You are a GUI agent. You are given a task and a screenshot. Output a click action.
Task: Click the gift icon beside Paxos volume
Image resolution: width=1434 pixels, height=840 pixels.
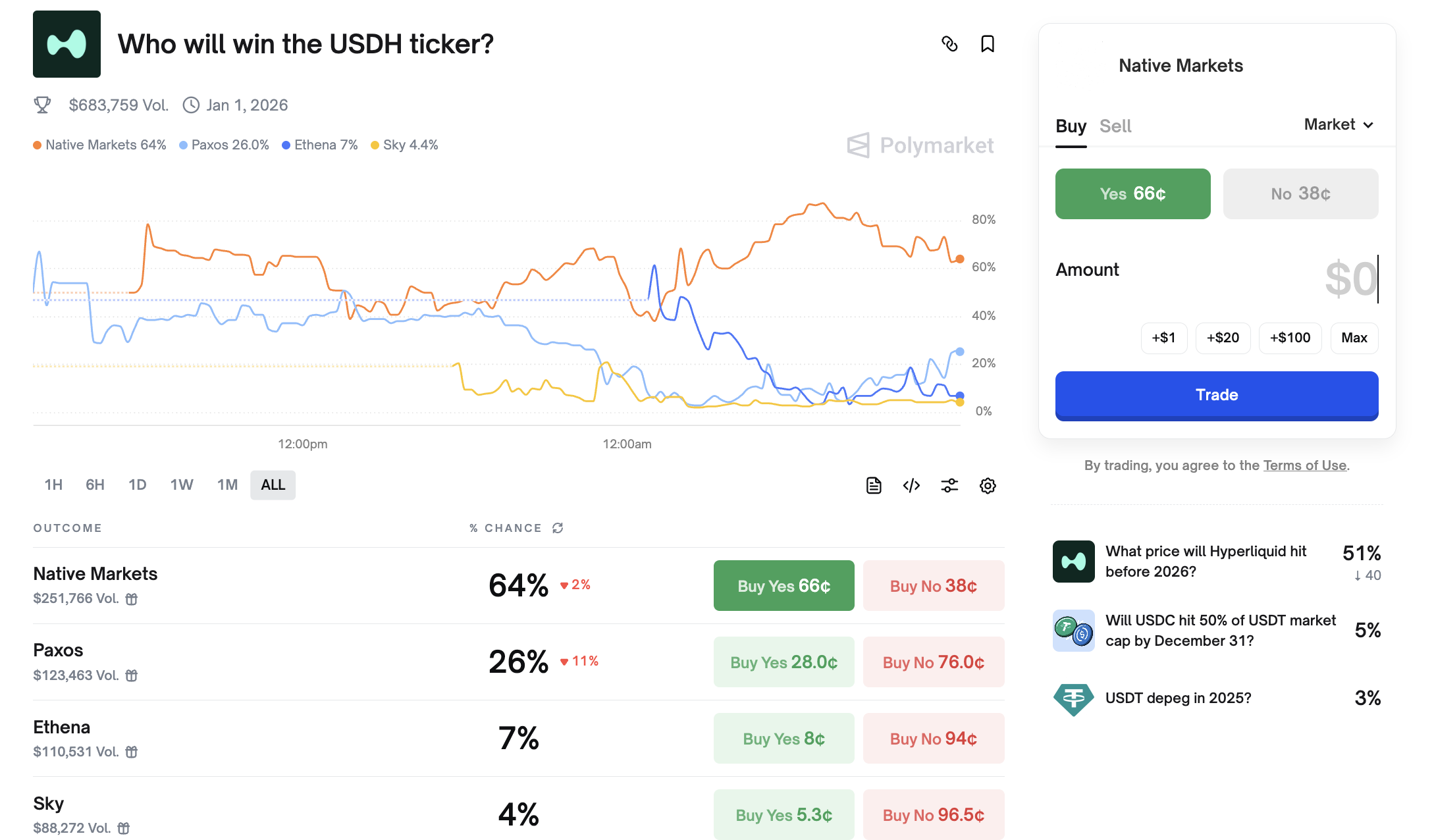pyautogui.click(x=132, y=675)
